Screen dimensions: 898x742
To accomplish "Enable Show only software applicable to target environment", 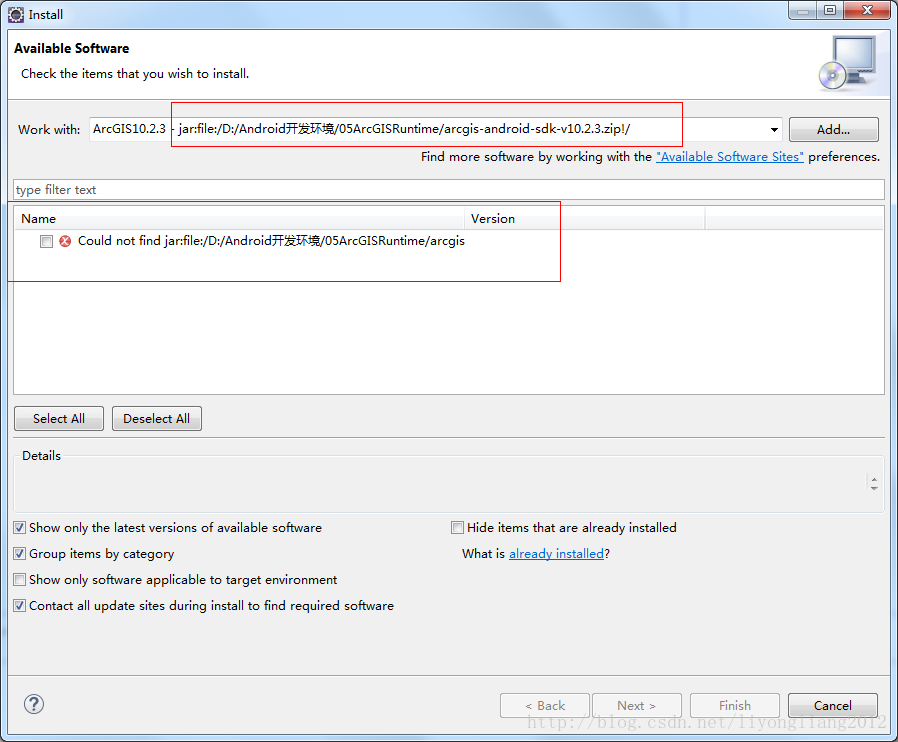I will tap(19, 579).
